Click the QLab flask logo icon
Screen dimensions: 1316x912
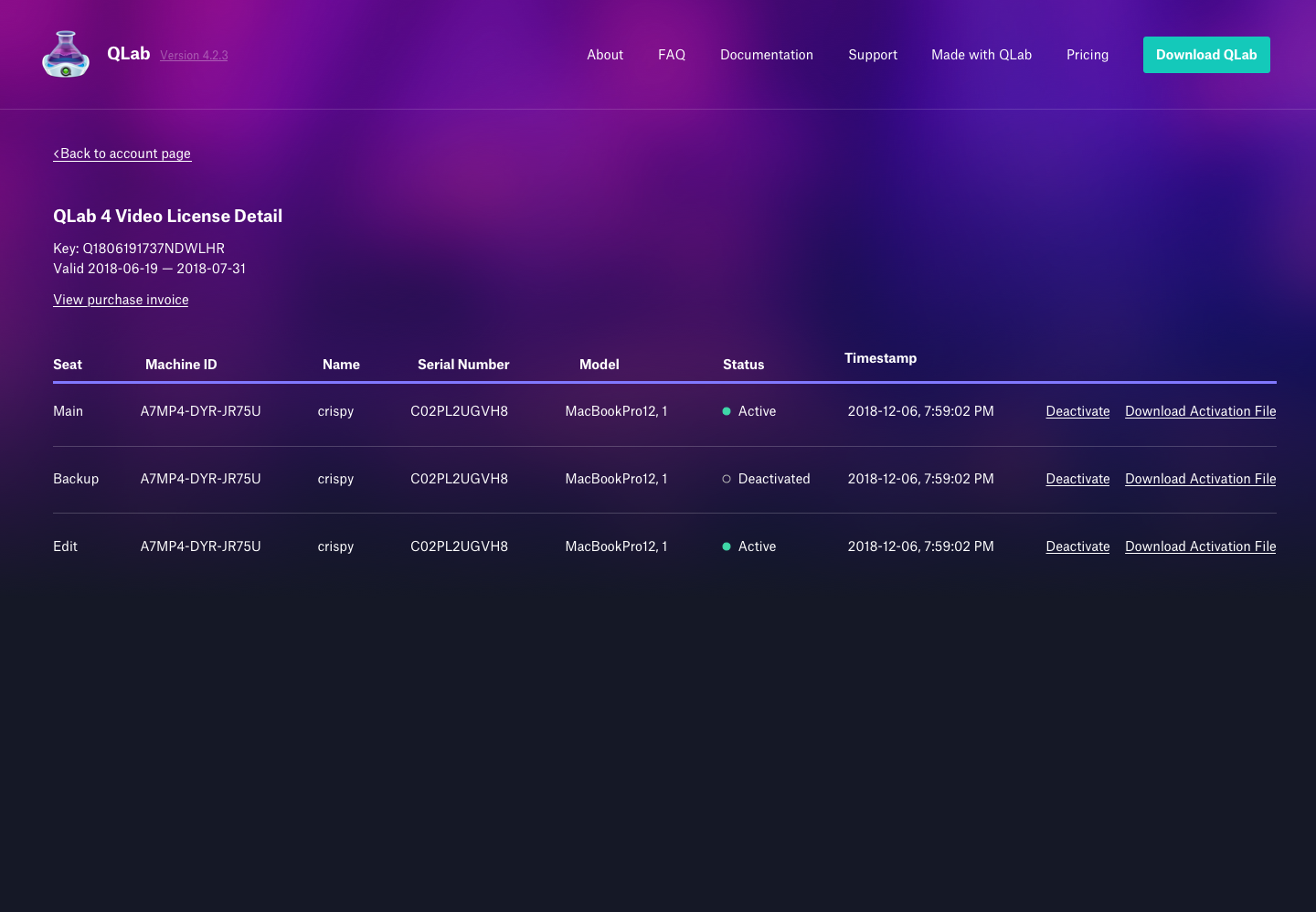tap(66, 55)
